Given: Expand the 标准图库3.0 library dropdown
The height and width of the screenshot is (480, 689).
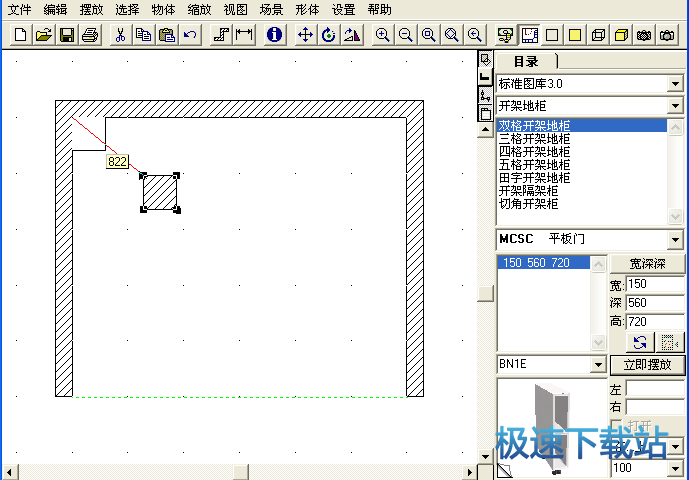Looking at the screenshot, I should coord(675,83).
